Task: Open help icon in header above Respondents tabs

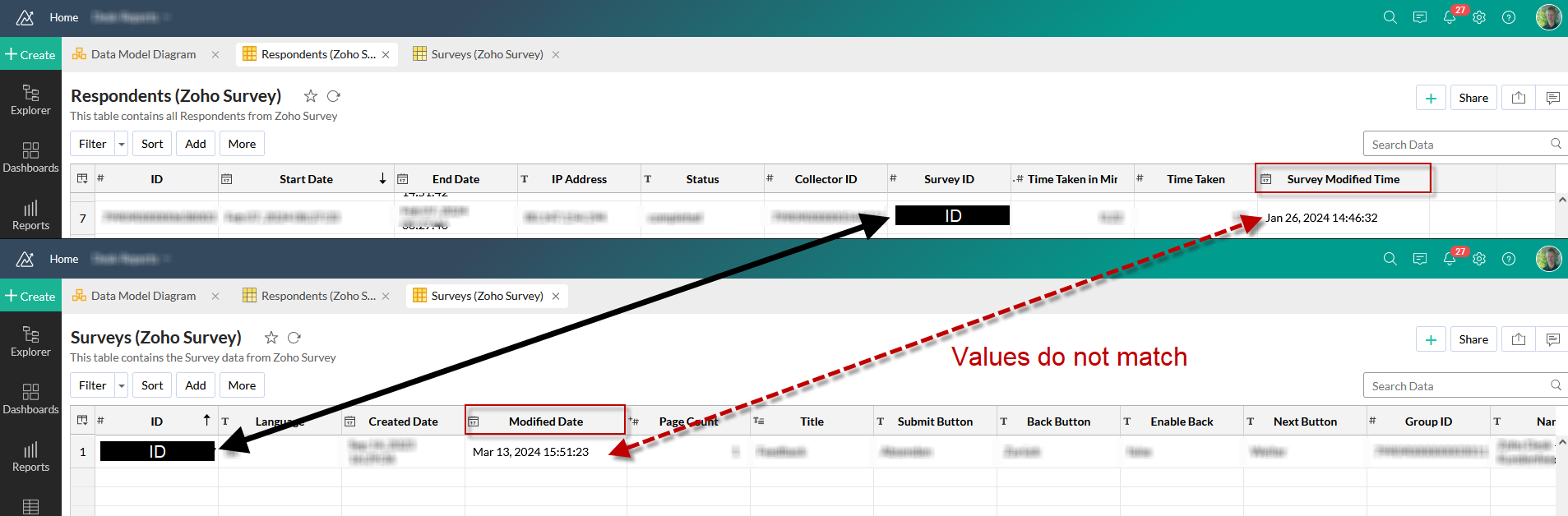Action: pos(1509,17)
